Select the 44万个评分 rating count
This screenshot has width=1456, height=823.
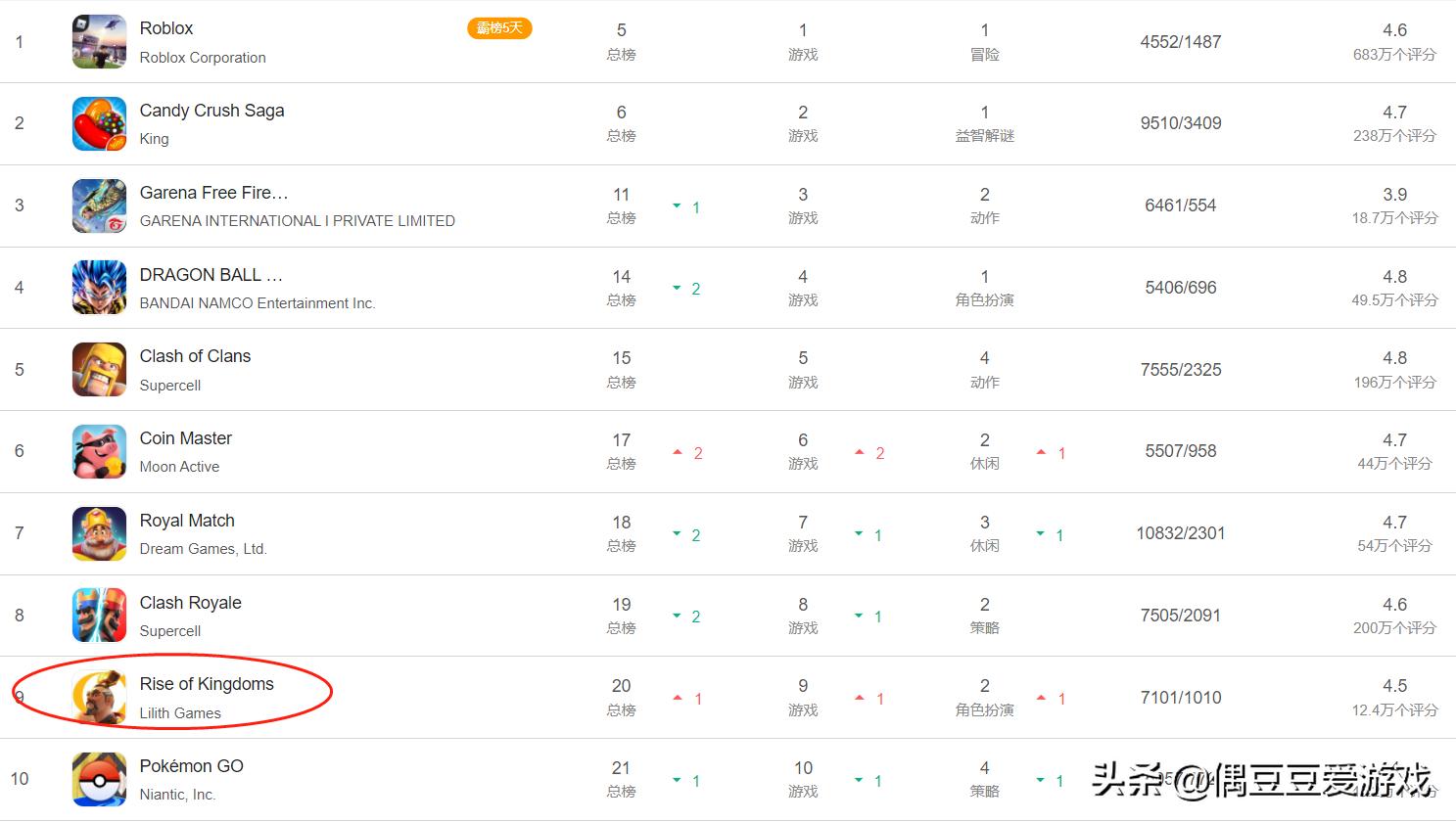click(1395, 464)
